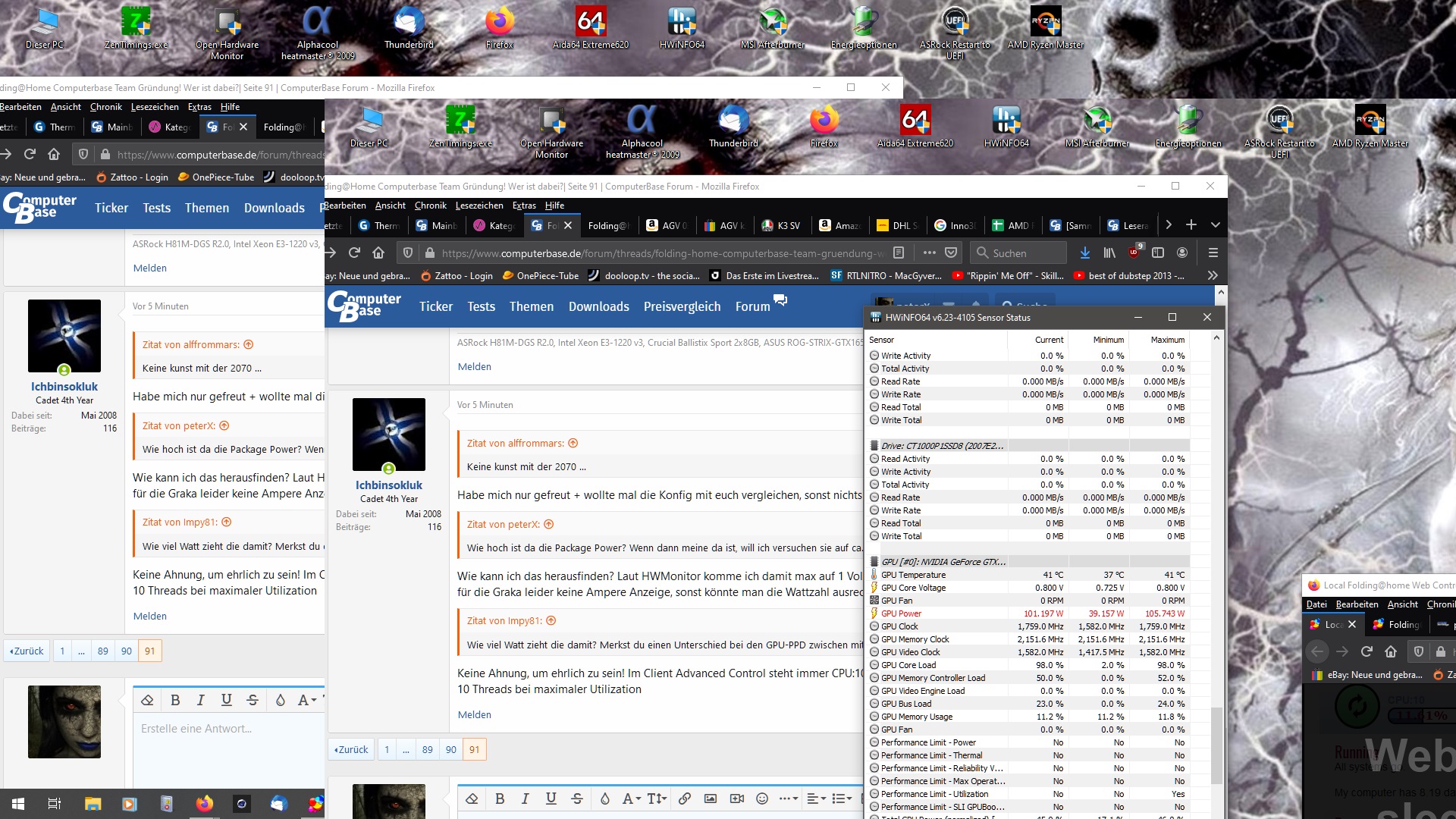The width and height of the screenshot is (1456, 819).
Task: Open the Firefox account avatar icon
Action: [x=1182, y=253]
